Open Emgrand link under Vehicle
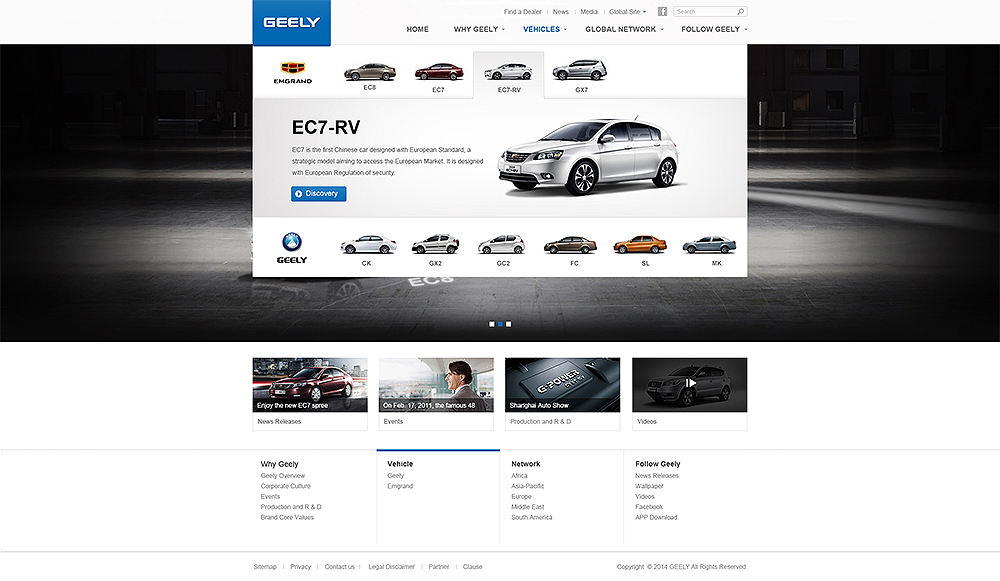Image resolution: width=1000 pixels, height=581 pixels. (x=400, y=486)
